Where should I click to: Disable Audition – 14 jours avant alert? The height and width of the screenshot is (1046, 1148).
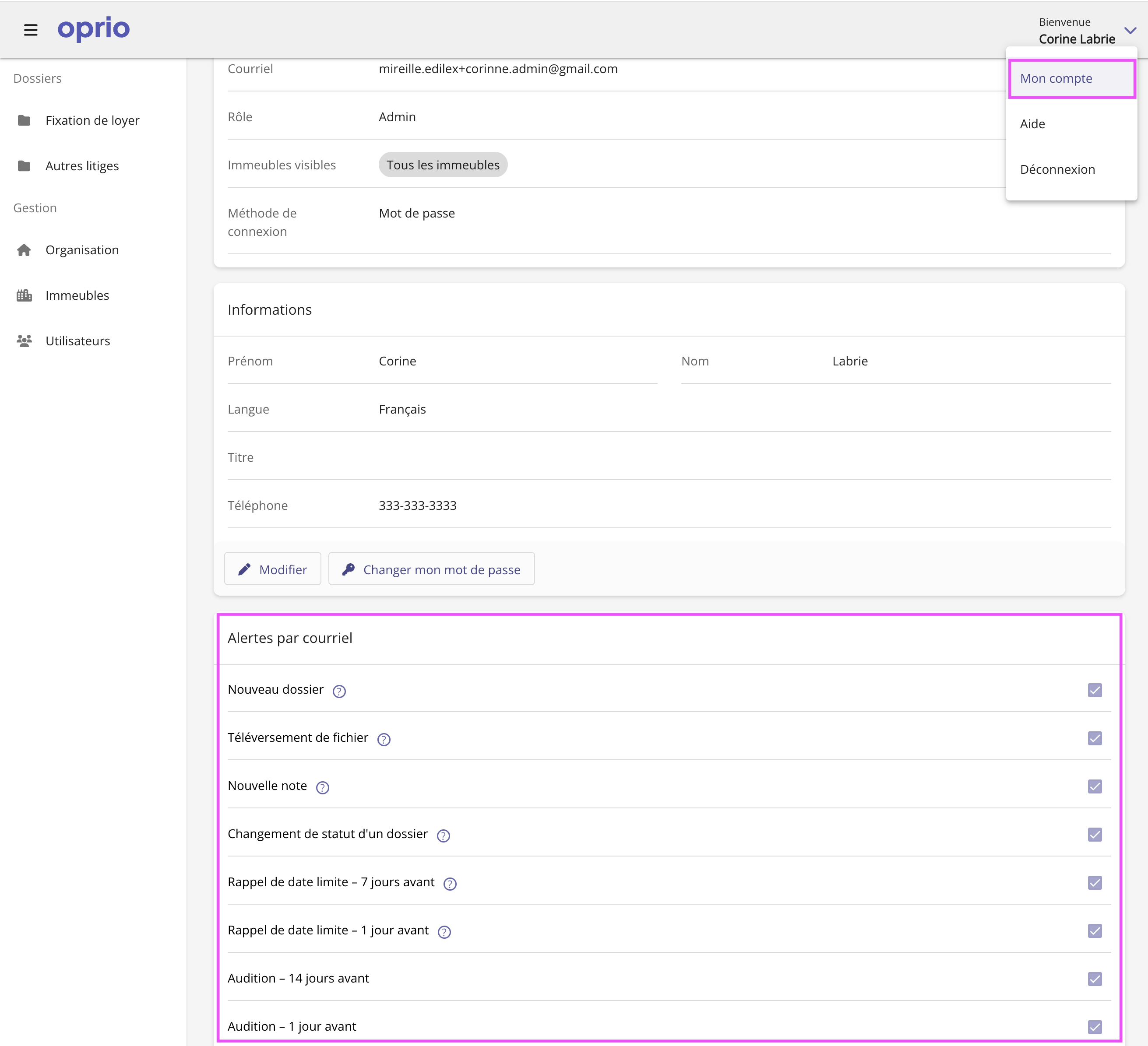tap(1095, 979)
